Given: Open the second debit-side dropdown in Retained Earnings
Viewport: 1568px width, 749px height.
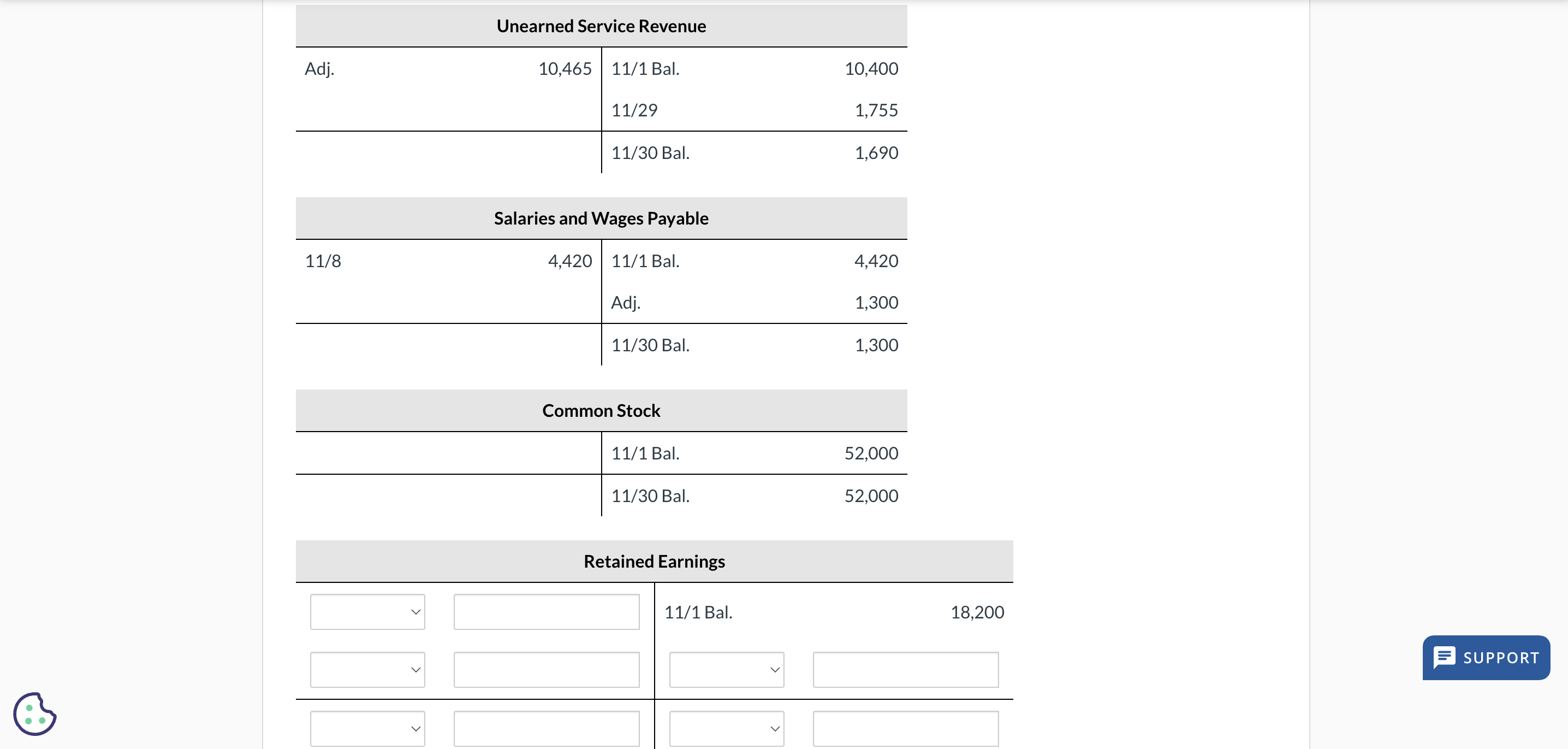Looking at the screenshot, I should [x=366, y=669].
